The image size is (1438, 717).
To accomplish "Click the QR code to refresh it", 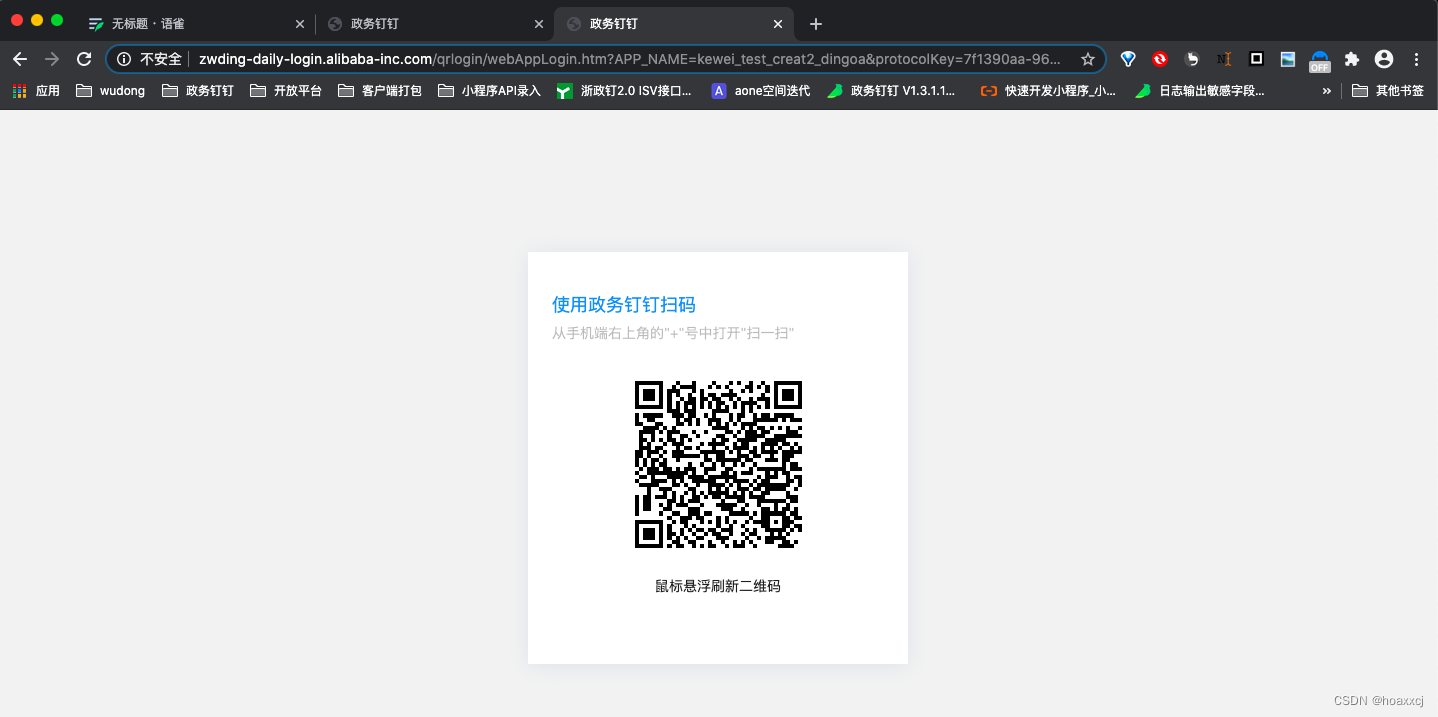I will (718, 464).
